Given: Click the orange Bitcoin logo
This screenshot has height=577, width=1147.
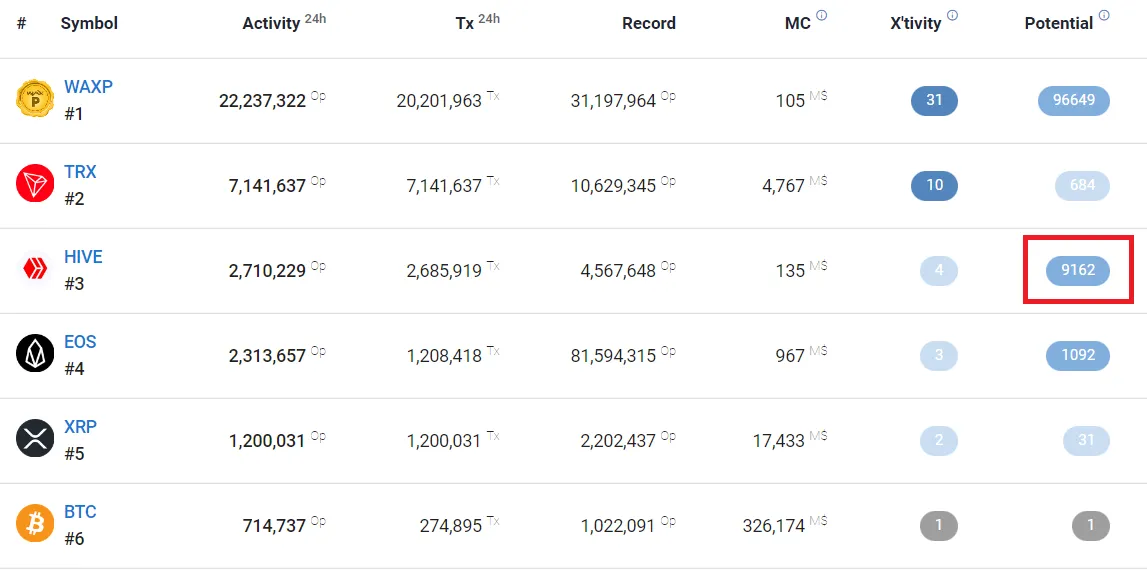Looking at the screenshot, I should 35,524.
